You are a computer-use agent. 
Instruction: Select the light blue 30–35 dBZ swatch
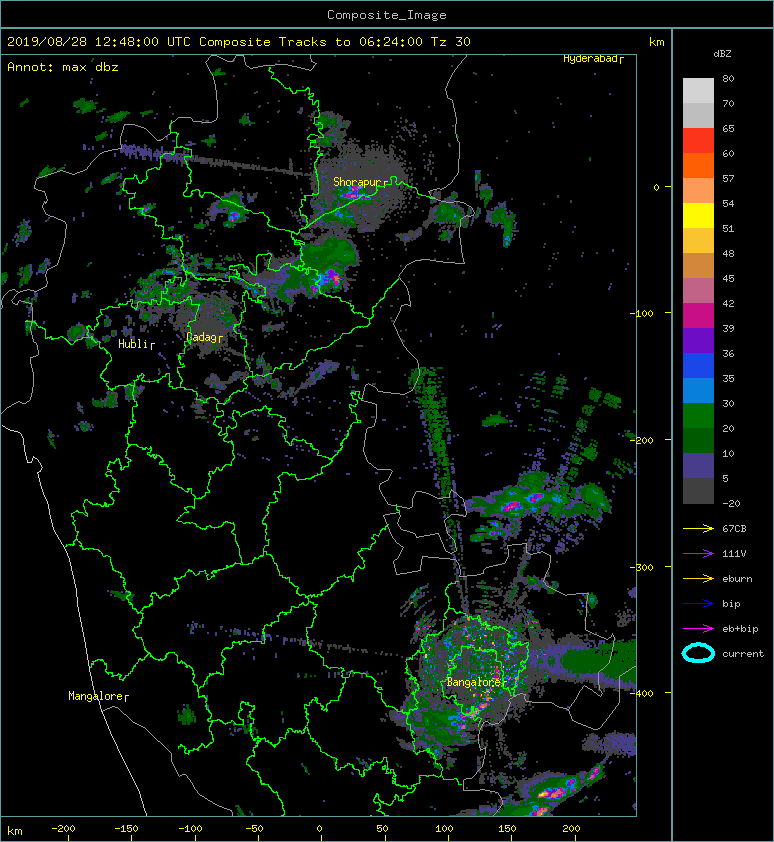click(698, 390)
